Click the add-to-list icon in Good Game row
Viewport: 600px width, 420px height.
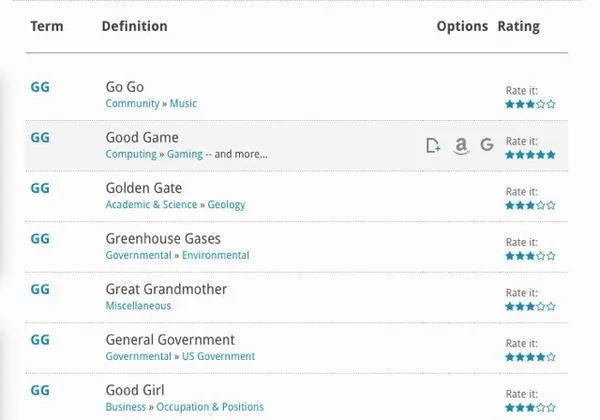[x=433, y=146]
